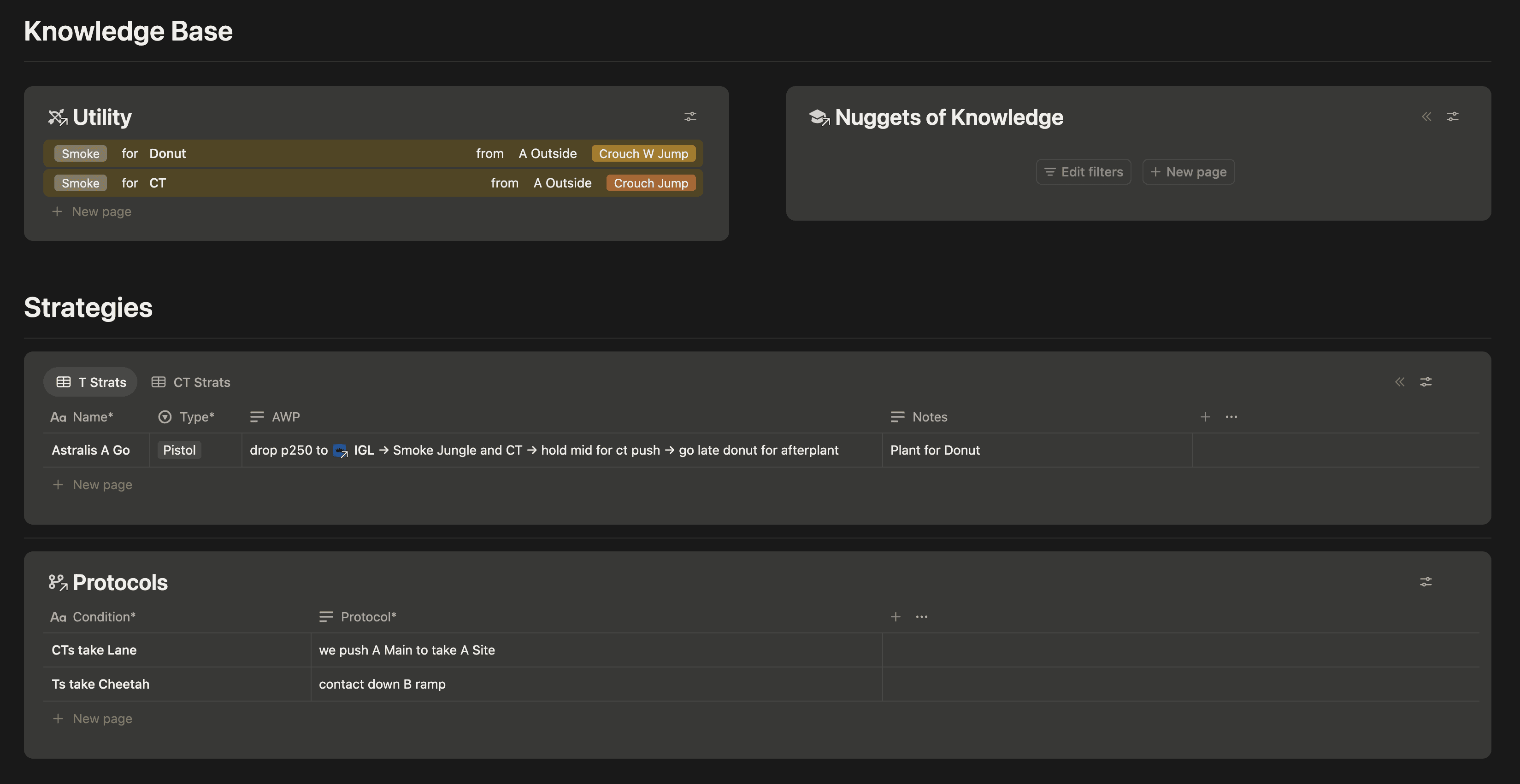Image resolution: width=1520 pixels, height=784 pixels.
Task: Open the Smoke for Donut utility row
Action: [373, 153]
